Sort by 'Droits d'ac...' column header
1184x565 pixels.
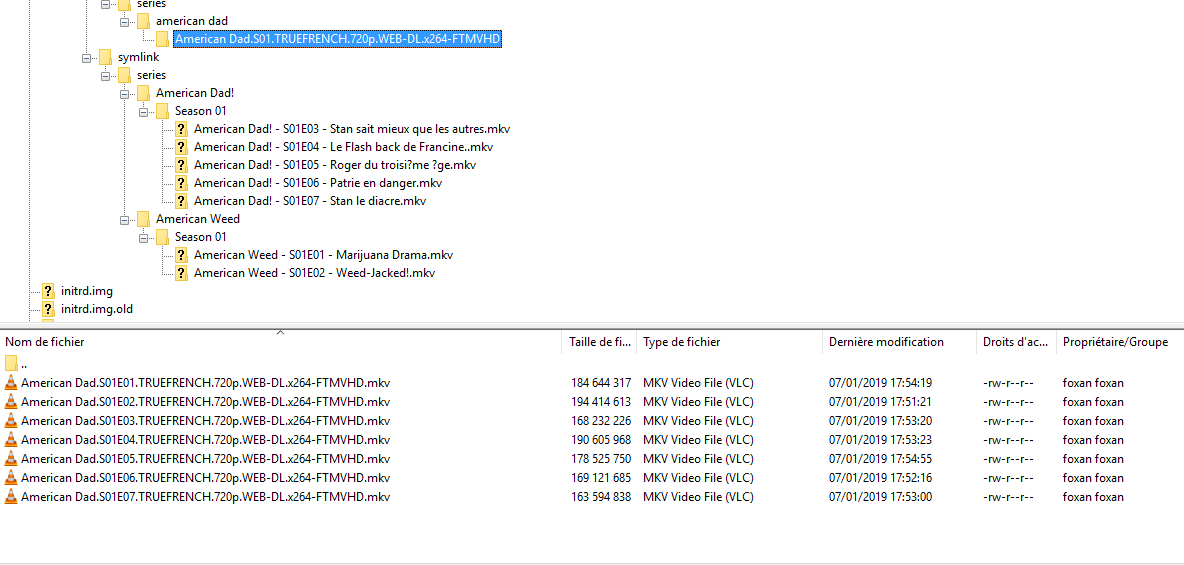click(1016, 342)
